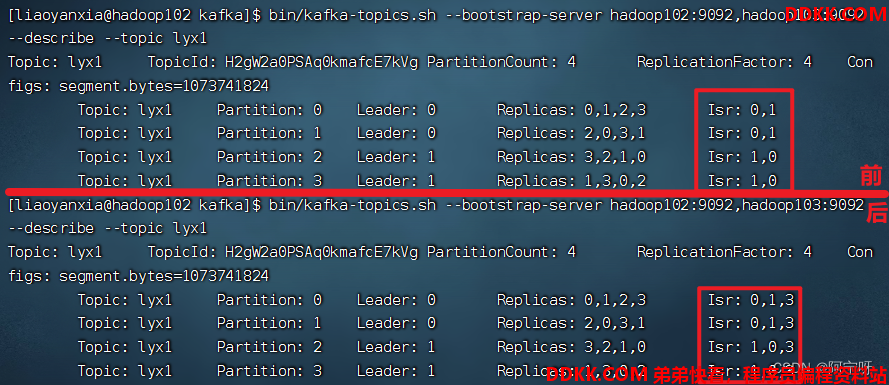Click "Leader: 0" on the first output's Partition 1 row
889x385 pixels.
tap(396, 134)
